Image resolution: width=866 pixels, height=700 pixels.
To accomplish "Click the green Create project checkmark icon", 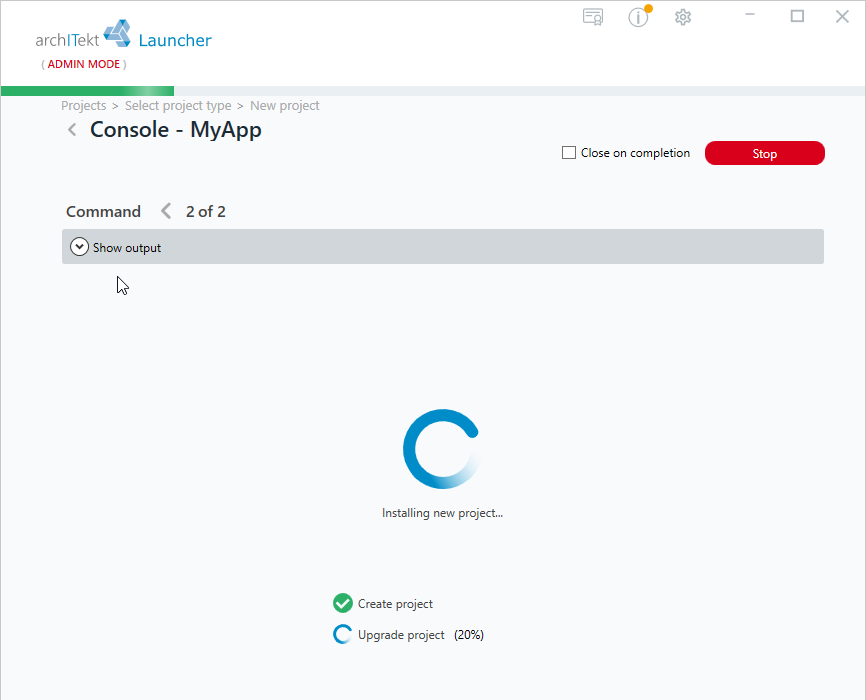I will point(342,603).
